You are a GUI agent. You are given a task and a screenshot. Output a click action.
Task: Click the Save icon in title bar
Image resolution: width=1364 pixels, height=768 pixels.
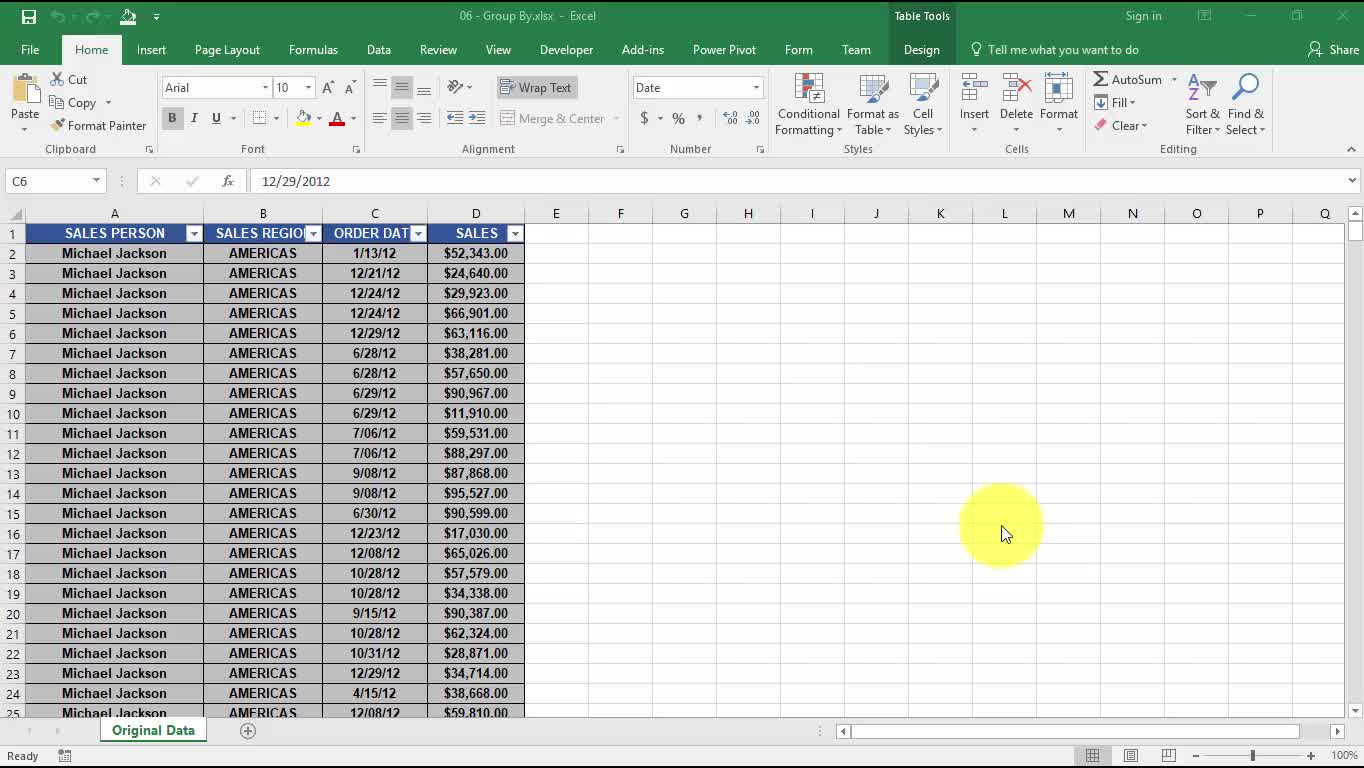(x=28, y=16)
